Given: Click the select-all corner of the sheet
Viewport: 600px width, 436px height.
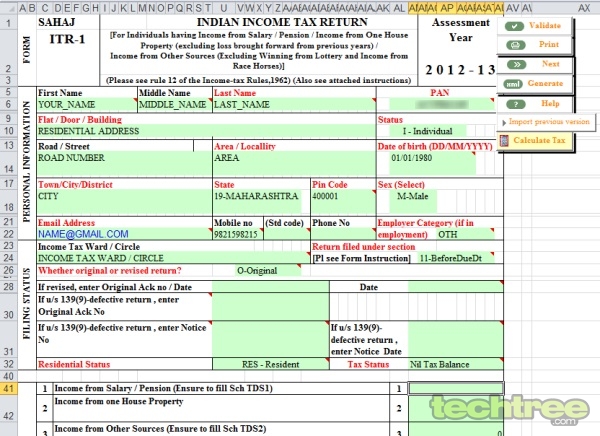Looking at the screenshot, I should [x=8, y=8].
